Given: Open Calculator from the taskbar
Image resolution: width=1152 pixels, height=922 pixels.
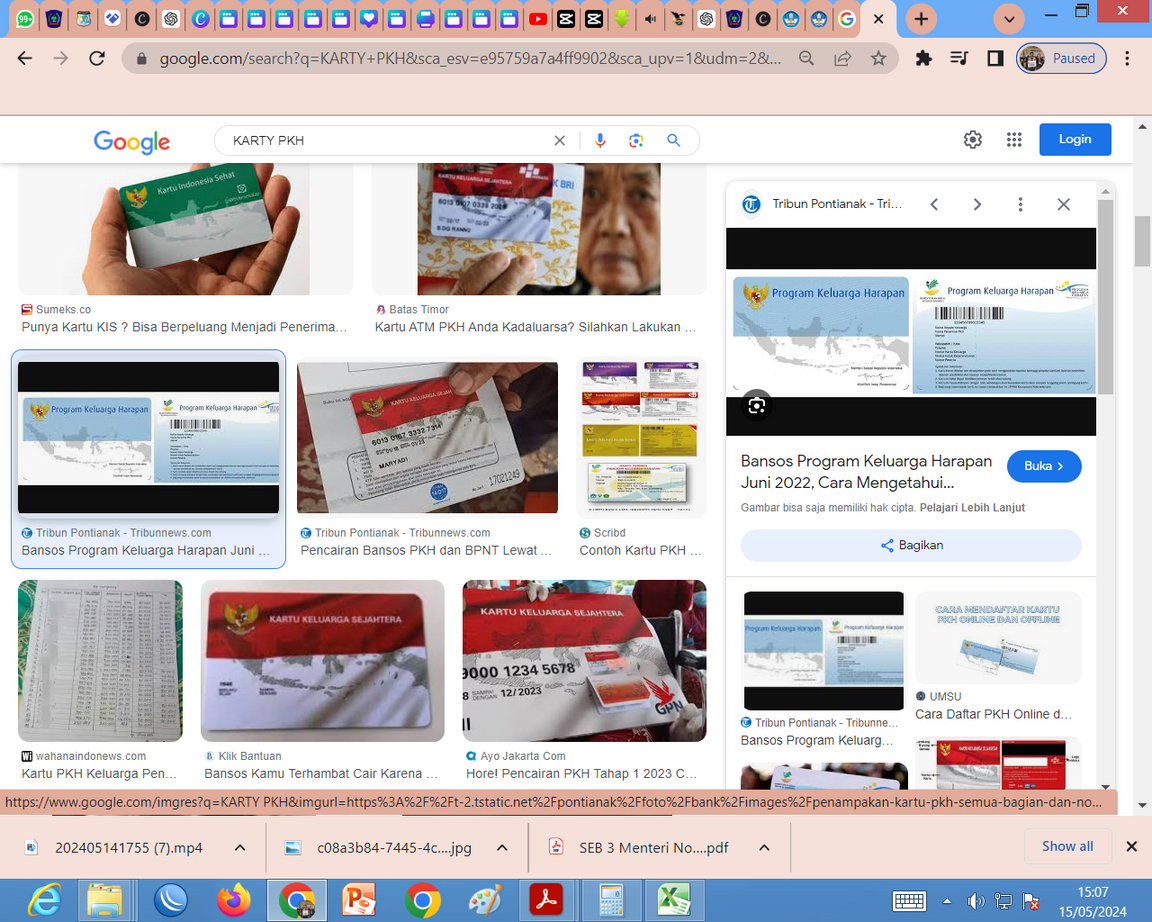Looking at the screenshot, I should pyautogui.click(x=611, y=901).
